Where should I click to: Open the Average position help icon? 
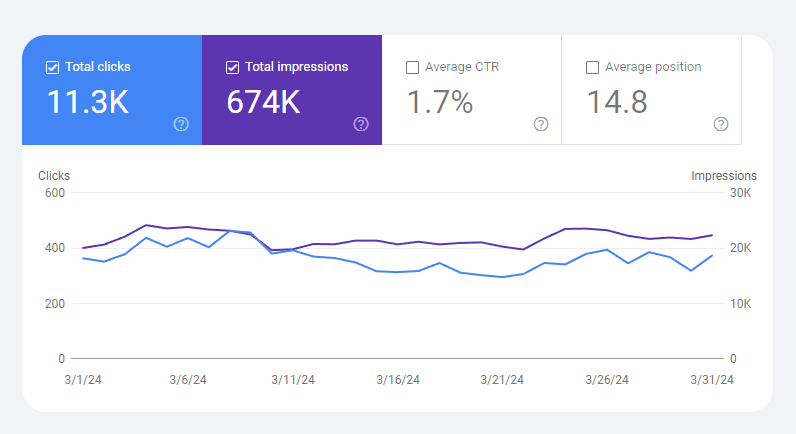(x=721, y=124)
